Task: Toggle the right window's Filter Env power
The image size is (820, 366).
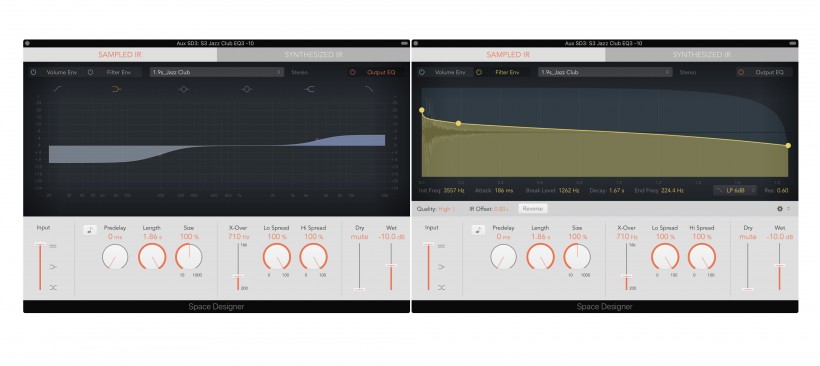Action: (479, 72)
